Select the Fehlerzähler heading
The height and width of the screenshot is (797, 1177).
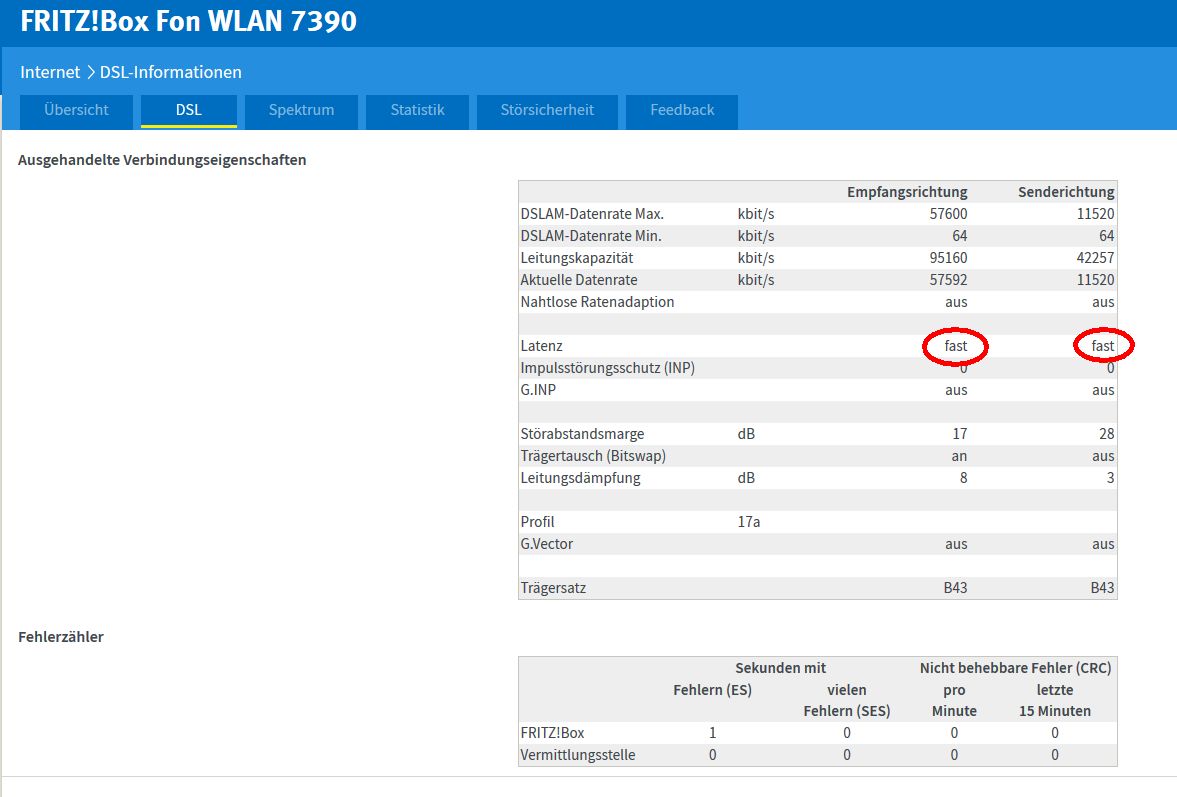click(61, 637)
